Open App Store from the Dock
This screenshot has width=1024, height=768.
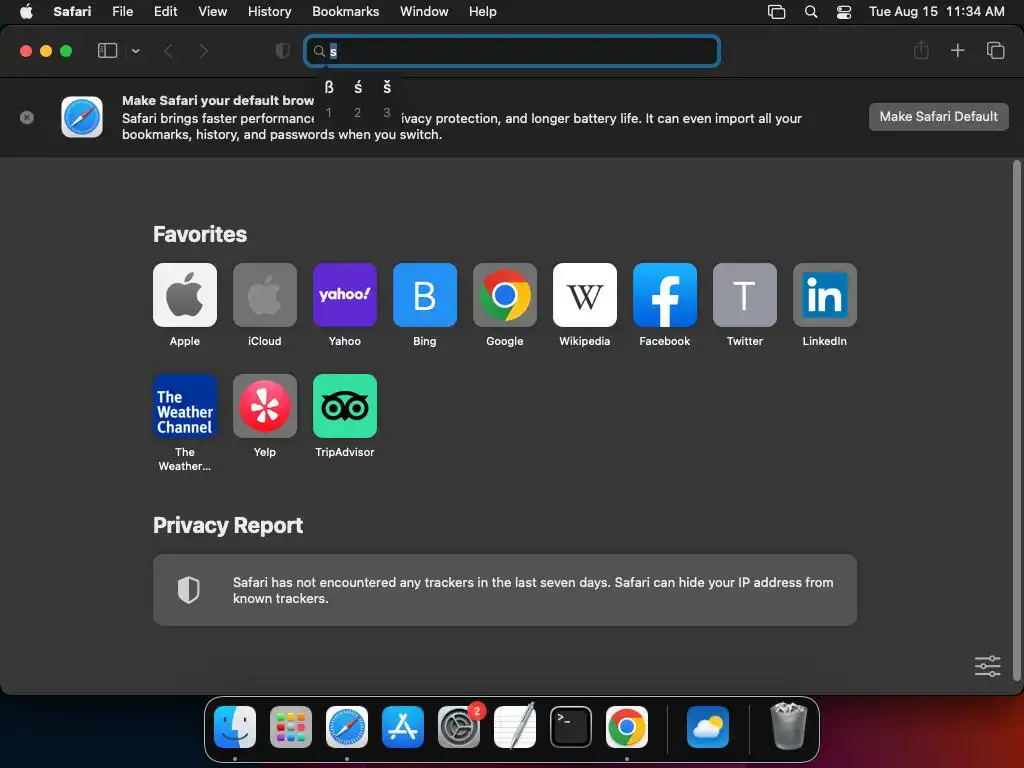pyautogui.click(x=403, y=727)
